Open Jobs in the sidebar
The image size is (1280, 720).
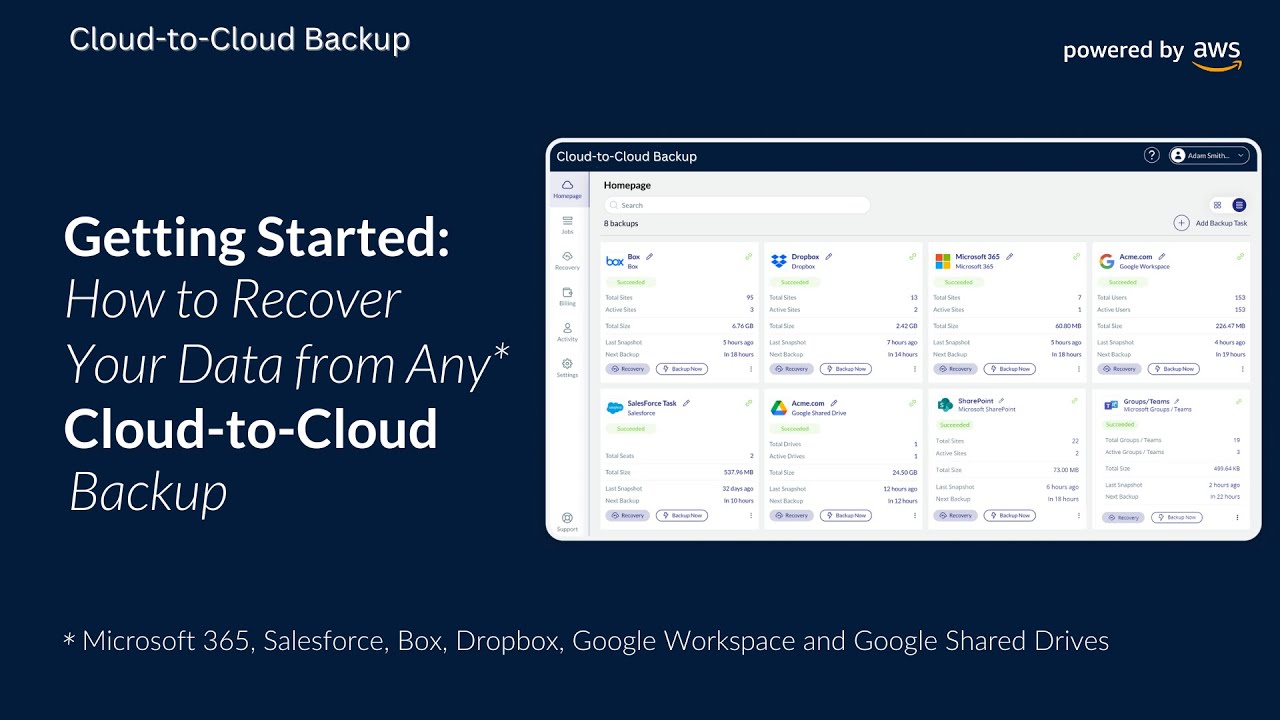pyautogui.click(x=567, y=224)
